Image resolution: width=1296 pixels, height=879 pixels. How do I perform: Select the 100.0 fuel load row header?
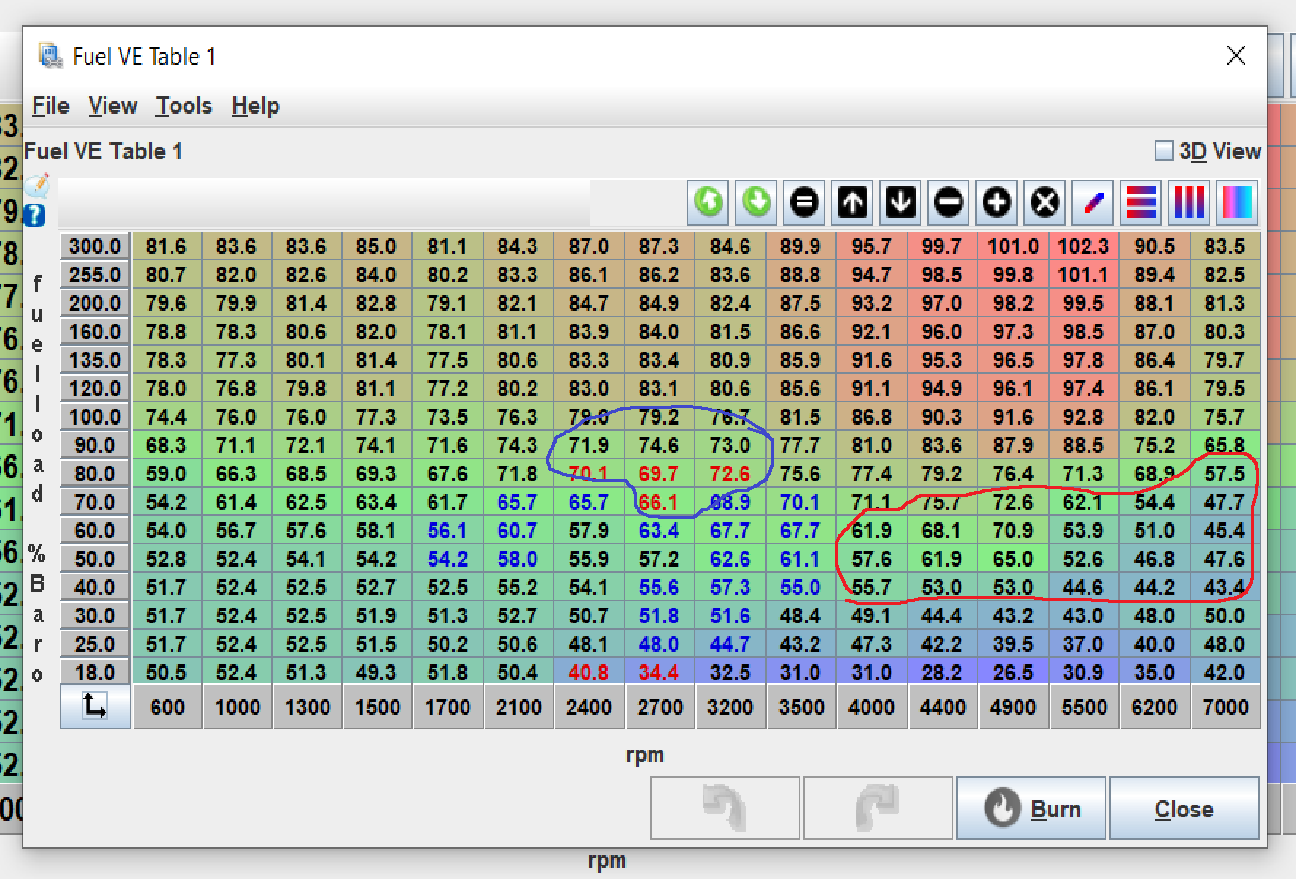pyautogui.click(x=95, y=417)
